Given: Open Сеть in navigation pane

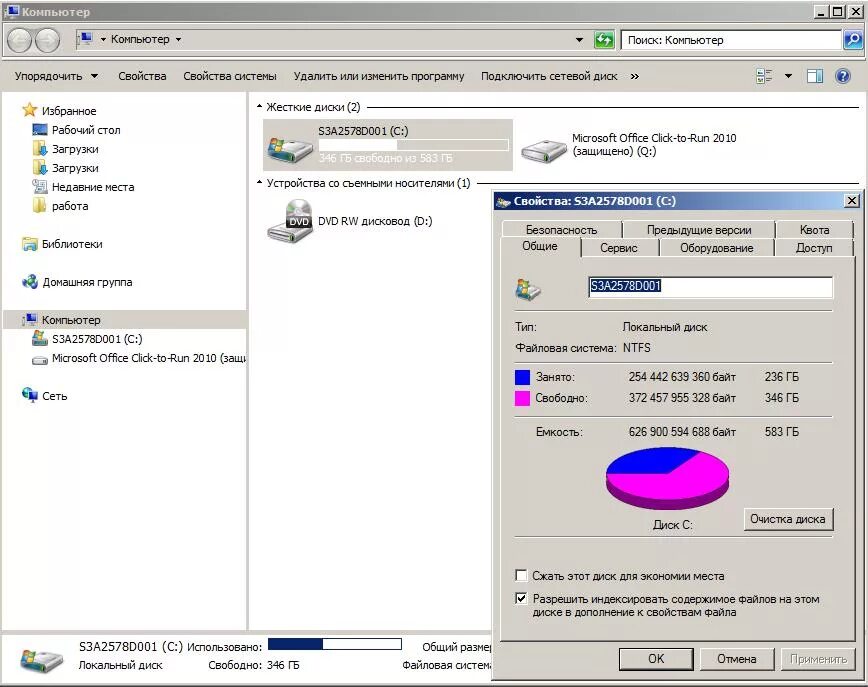Looking at the screenshot, I should (x=54, y=396).
